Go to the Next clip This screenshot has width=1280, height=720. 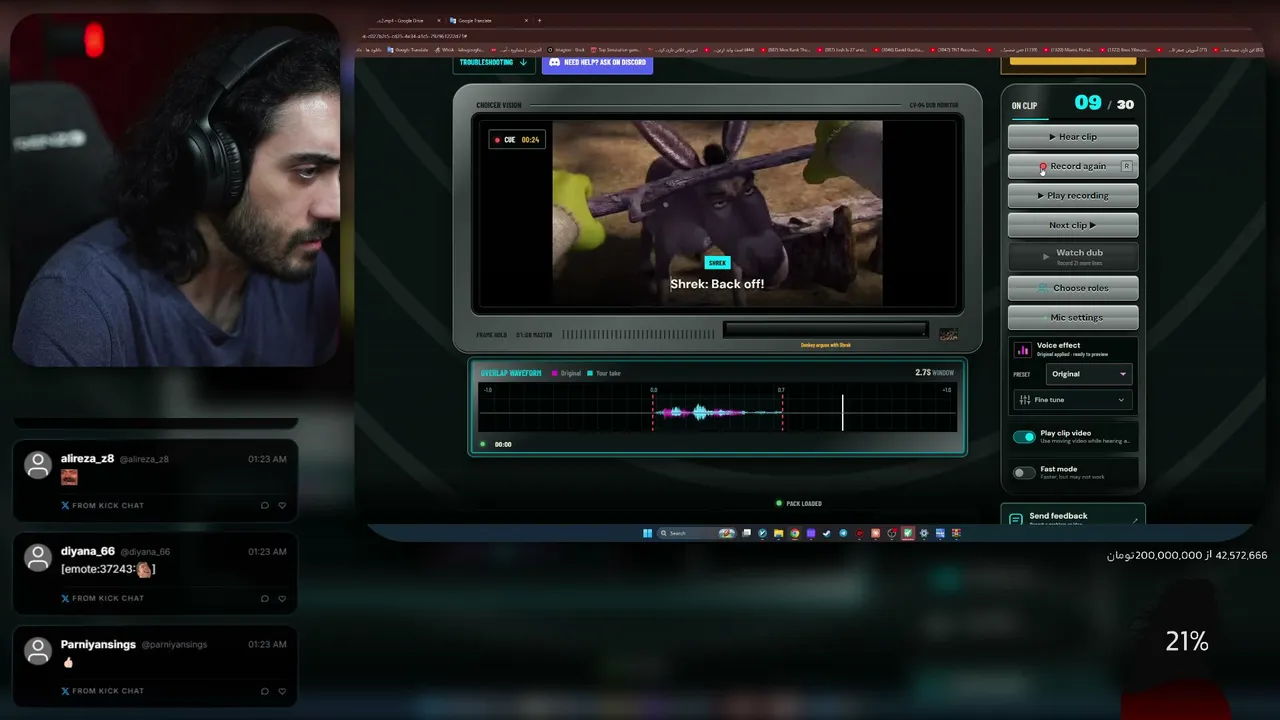(1073, 225)
